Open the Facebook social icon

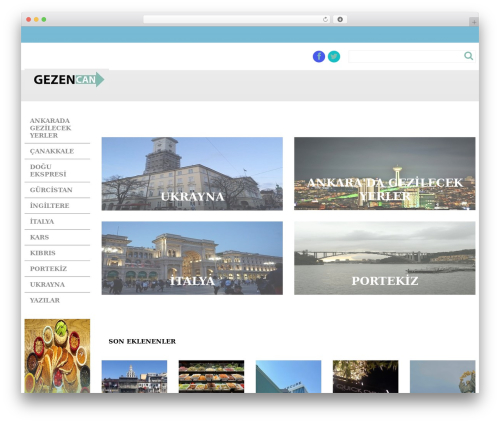click(319, 57)
